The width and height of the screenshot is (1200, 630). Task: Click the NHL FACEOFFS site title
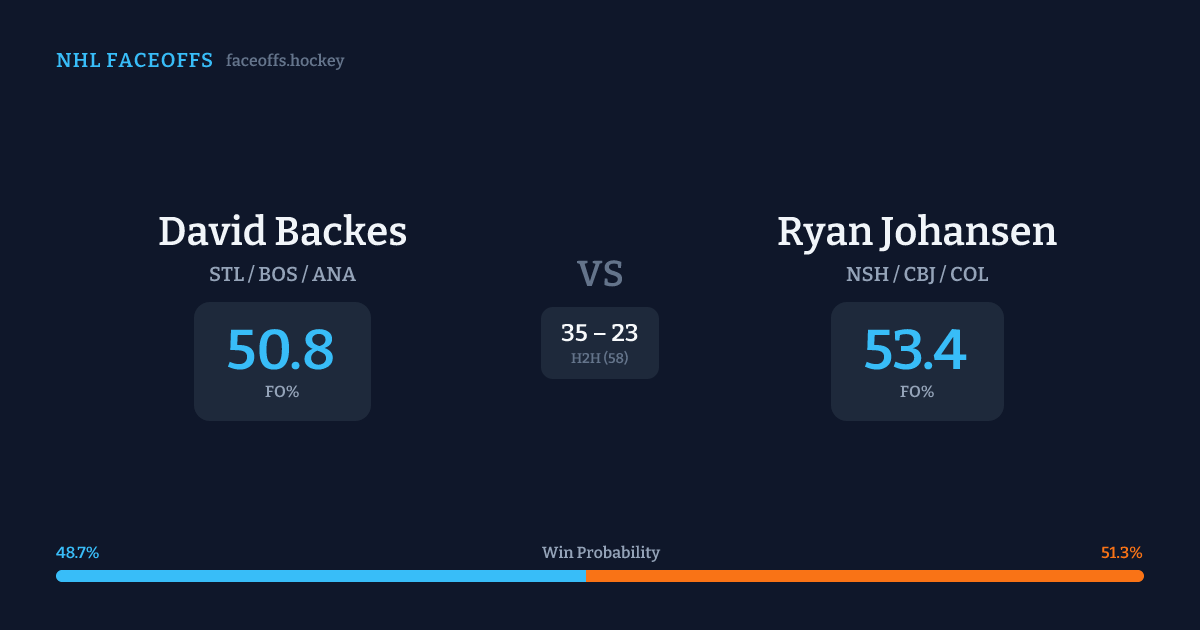(x=134, y=61)
